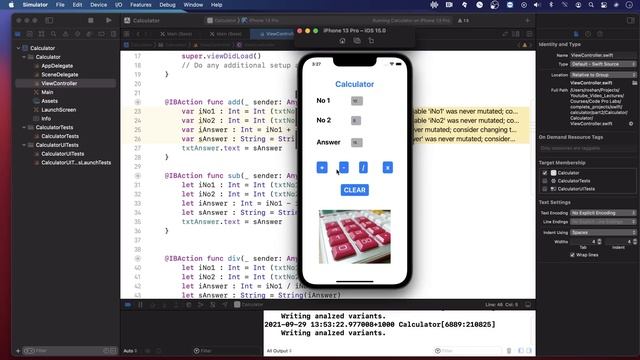Select Assets in navigator

coord(49,101)
